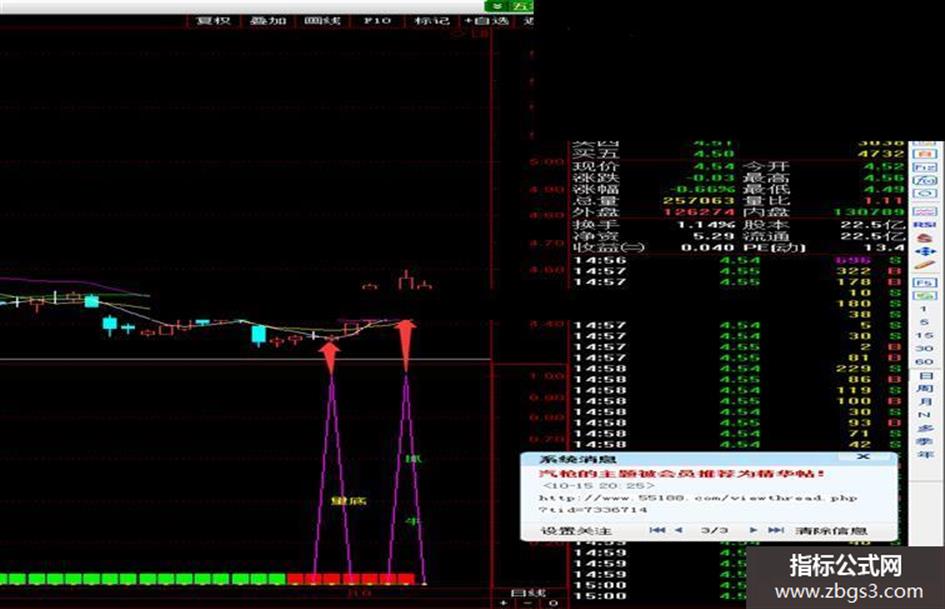Click the 外盘 value 126274
The image size is (945, 609).
(699, 212)
